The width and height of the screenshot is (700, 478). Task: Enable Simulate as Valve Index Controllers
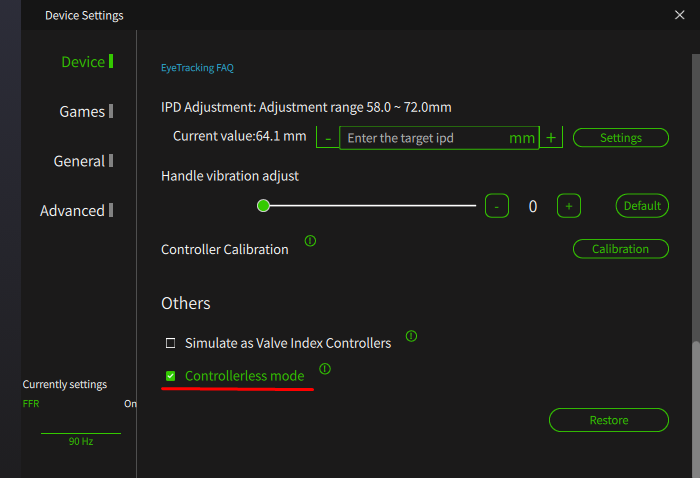[x=171, y=343]
